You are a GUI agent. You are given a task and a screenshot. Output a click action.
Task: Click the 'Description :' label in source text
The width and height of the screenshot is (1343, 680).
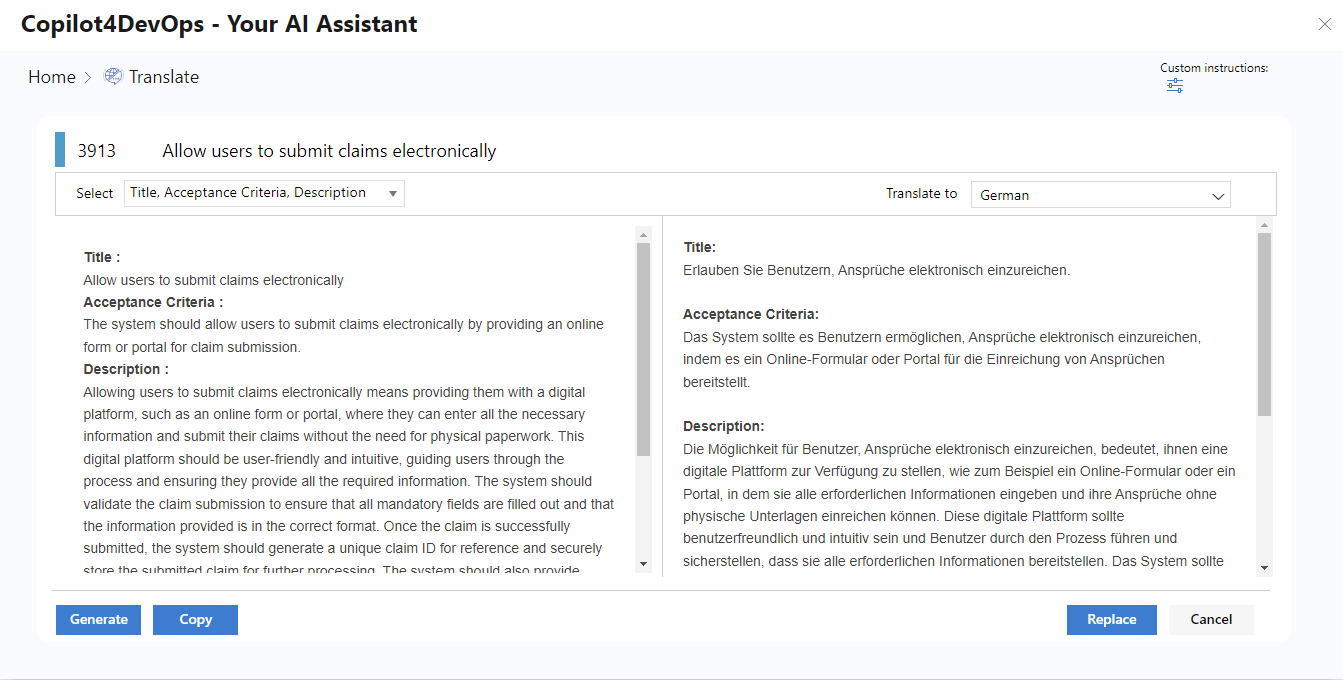click(126, 369)
